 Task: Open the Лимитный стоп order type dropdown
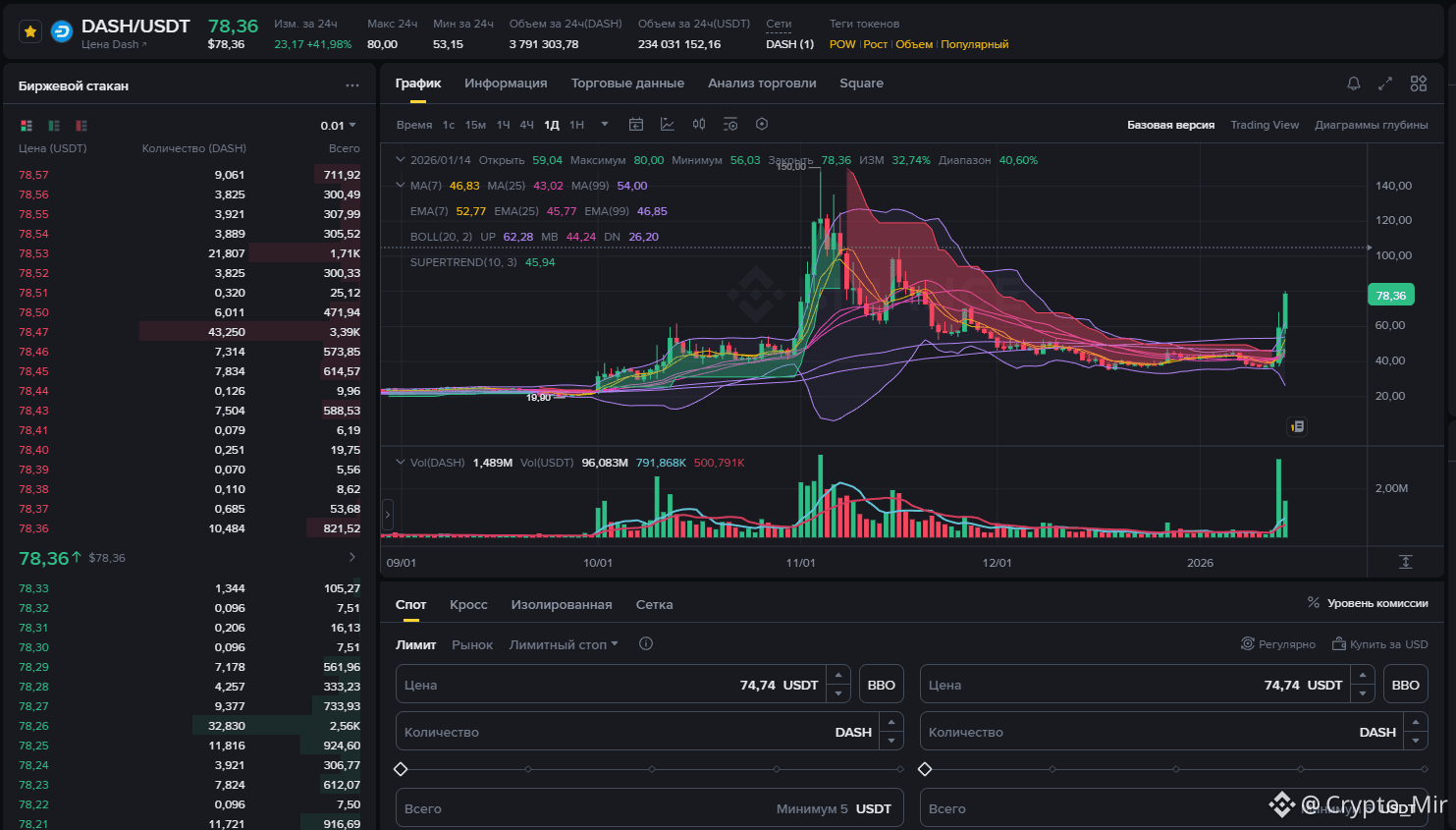click(x=564, y=644)
